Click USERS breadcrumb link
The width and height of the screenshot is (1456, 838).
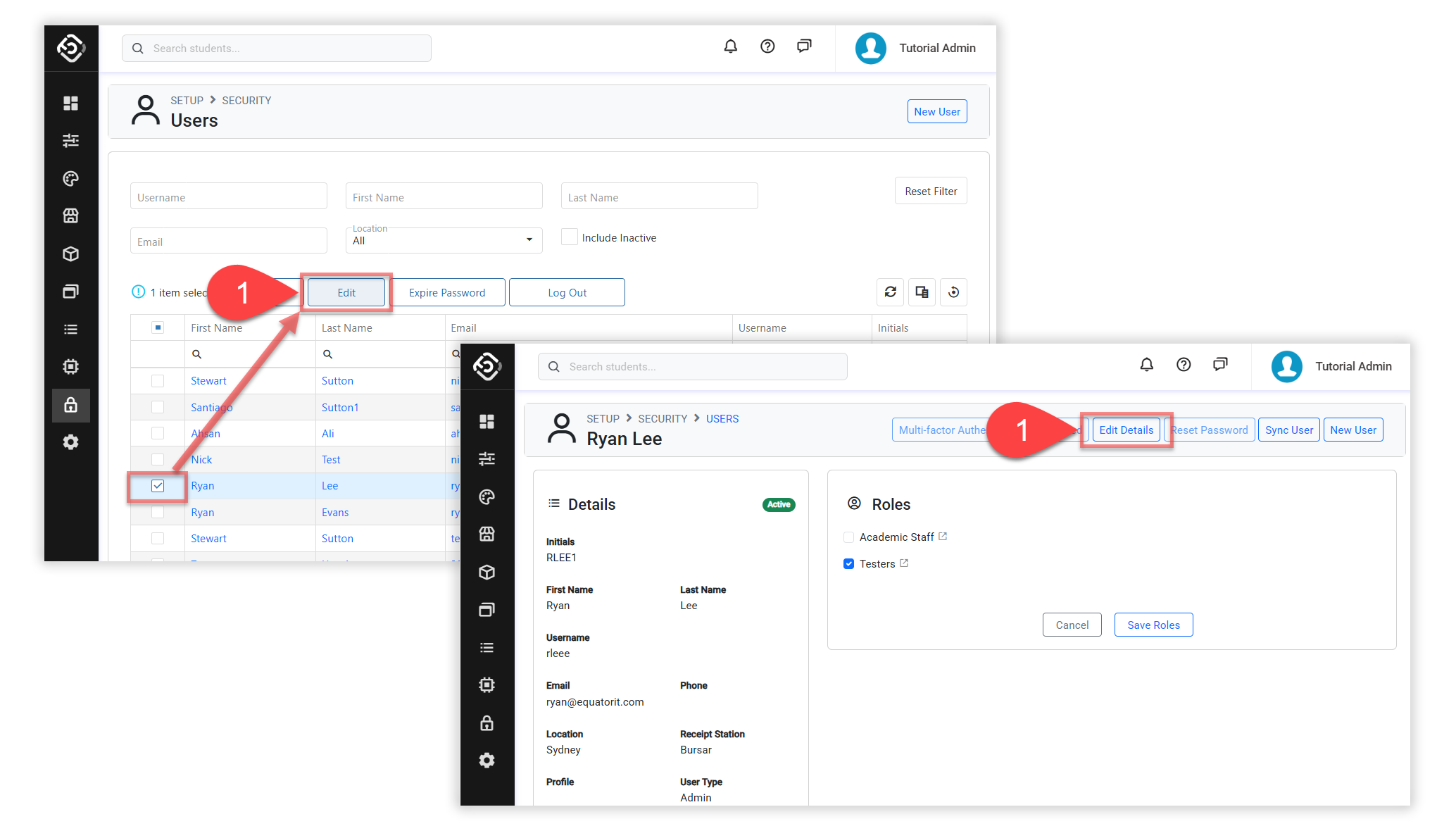pyautogui.click(x=722, y=419)
